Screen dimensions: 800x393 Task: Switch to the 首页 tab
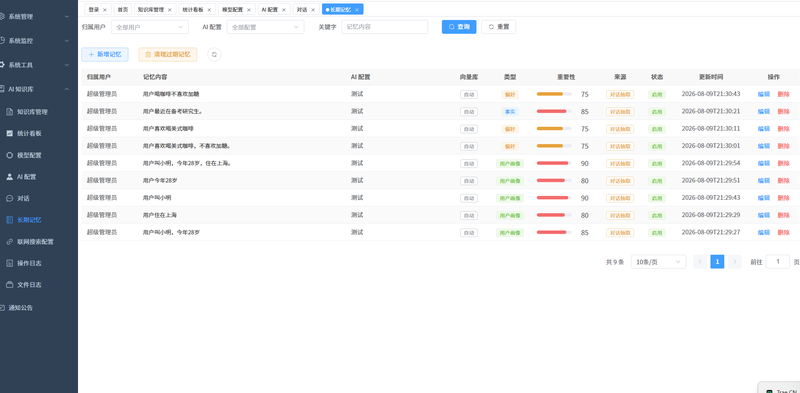click(122, 10)
